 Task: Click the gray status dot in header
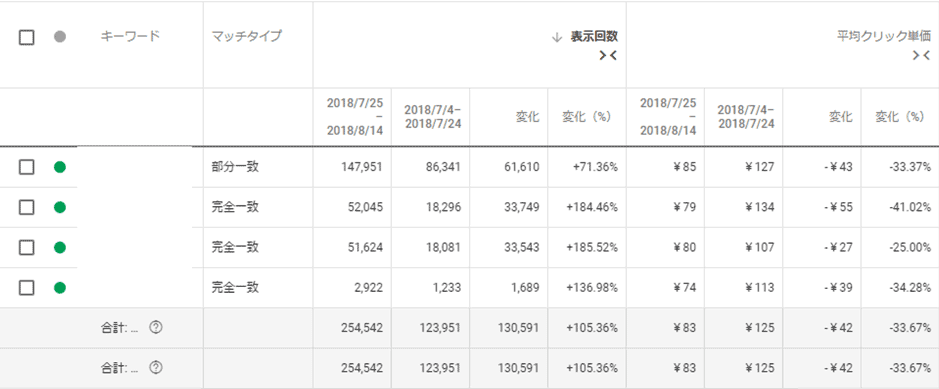(x=59, y=37)
